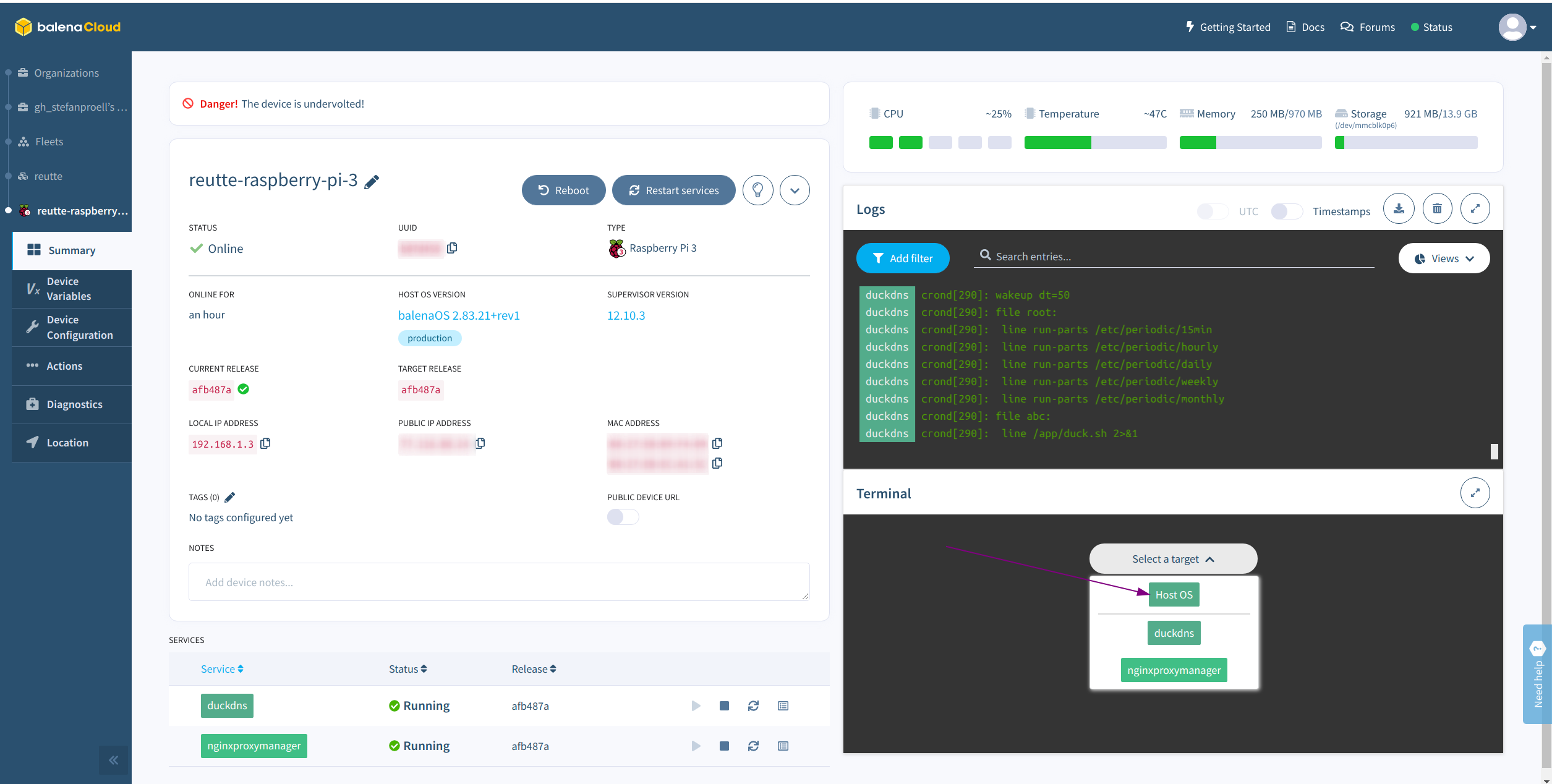1552x784 pixels.
Task: Download the logs
Action: pyautogui.click(x=1399, y=209)
